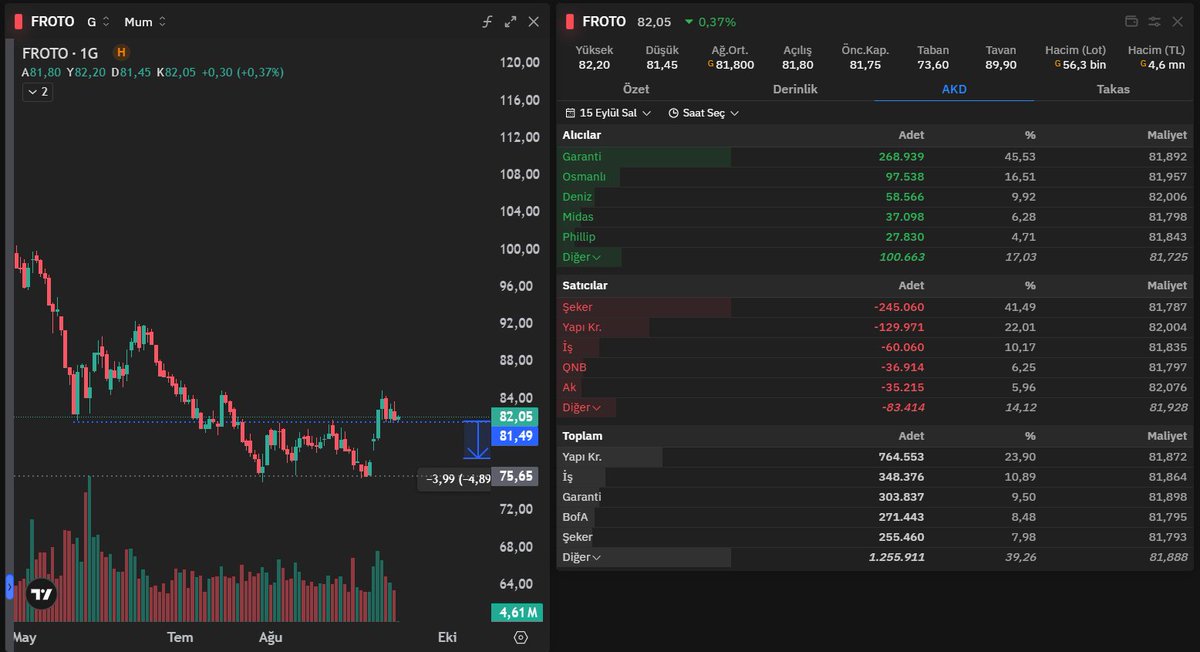Select the Osmanlı buyer row
1200x652 pixels.
pos(875,177)
